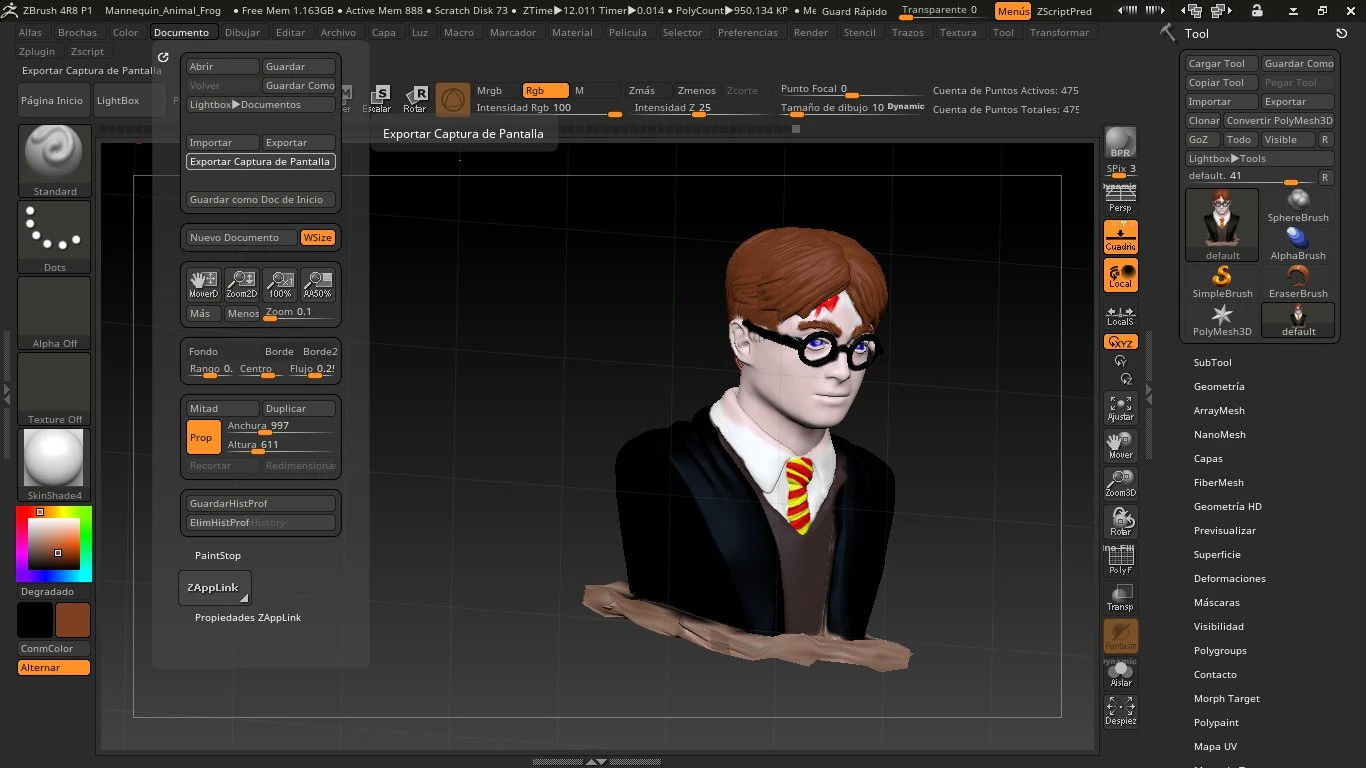Toggle the Rgb paint mode button
Viewport: 1366px width, 768px height.
click(x=545, y=90)
